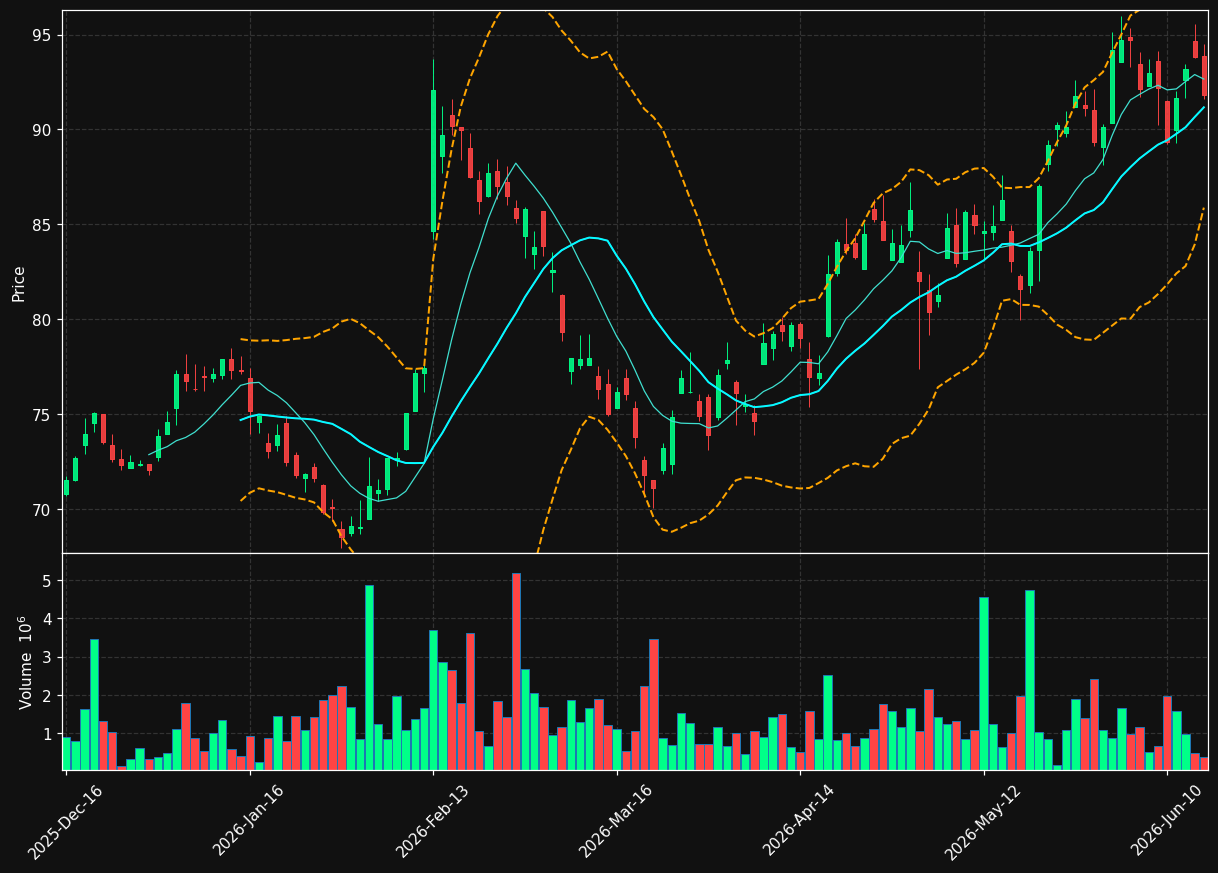1218x873 pixels.
Task: Select the 2026-Jan-16 date label
Action: (x=248, y=822)
